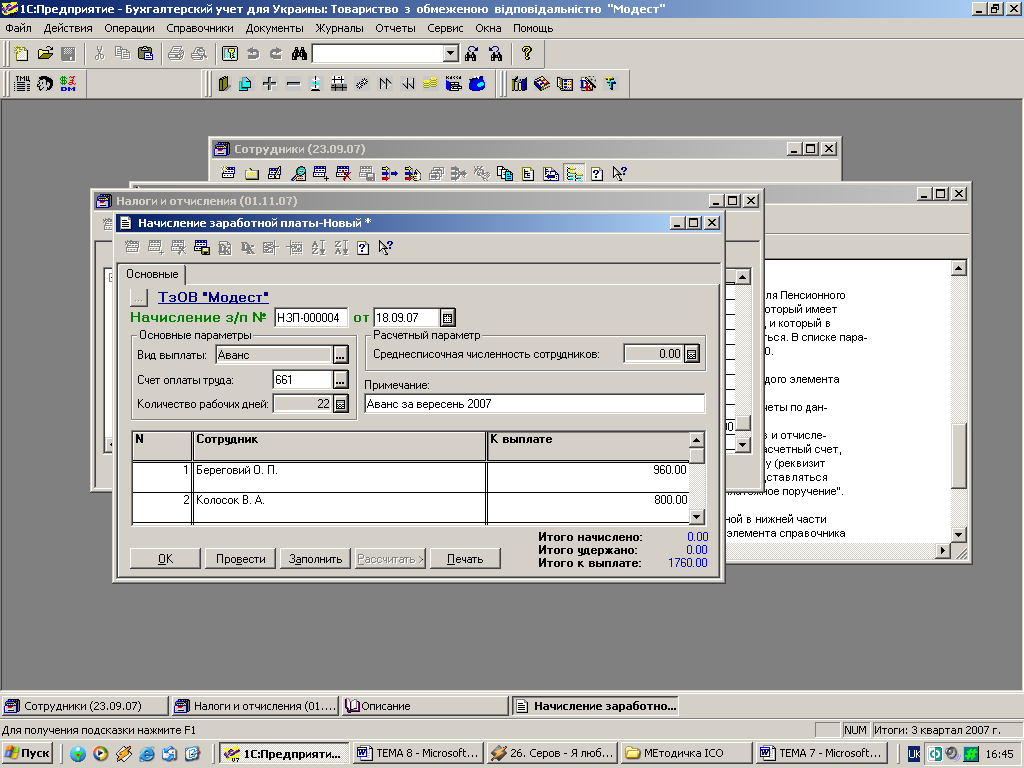Click the chart-with-books icon in right toolbar
This screenshot has width=1024, height=768.
pos(519,84)
